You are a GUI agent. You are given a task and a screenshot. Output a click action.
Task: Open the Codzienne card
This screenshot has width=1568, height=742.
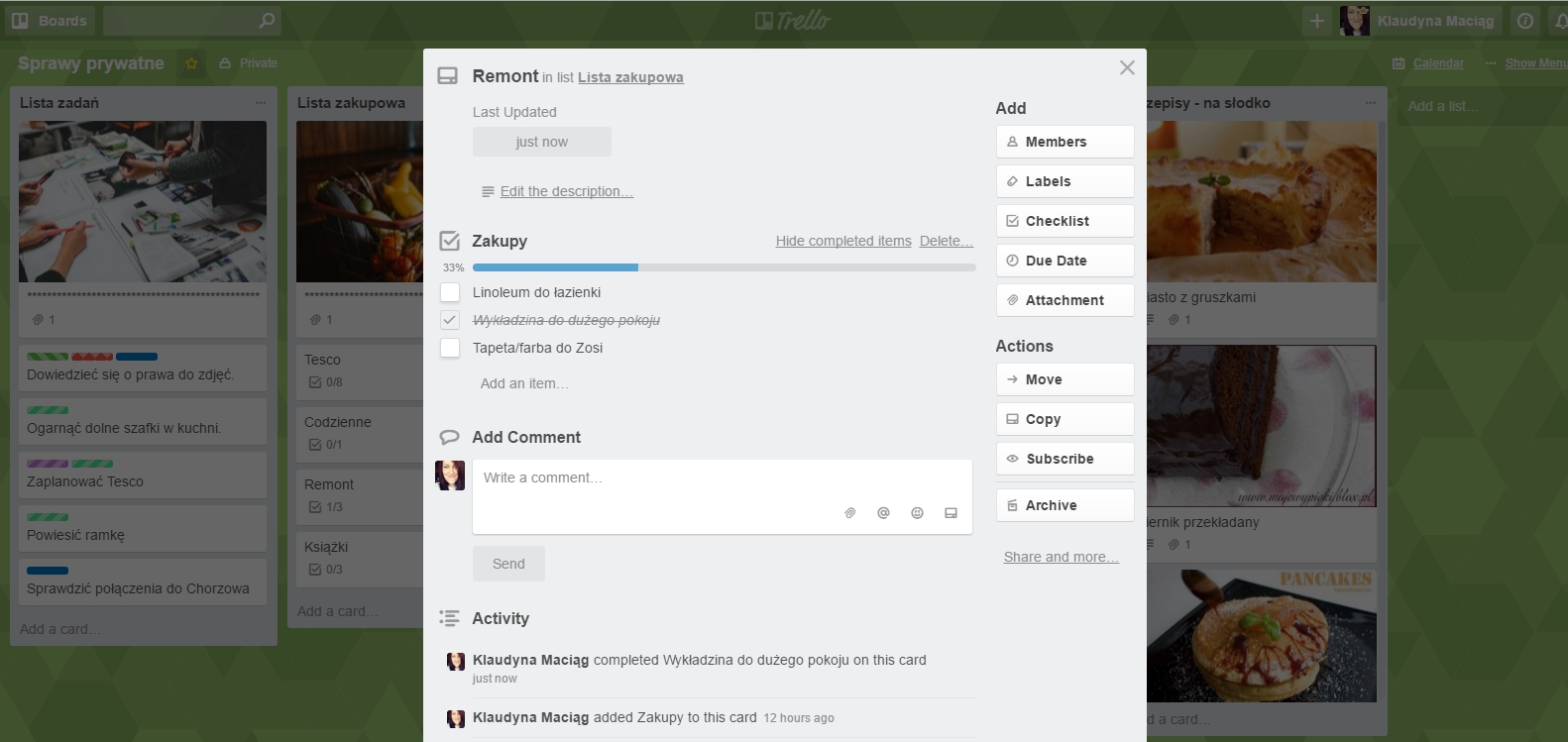pos(360,433)
